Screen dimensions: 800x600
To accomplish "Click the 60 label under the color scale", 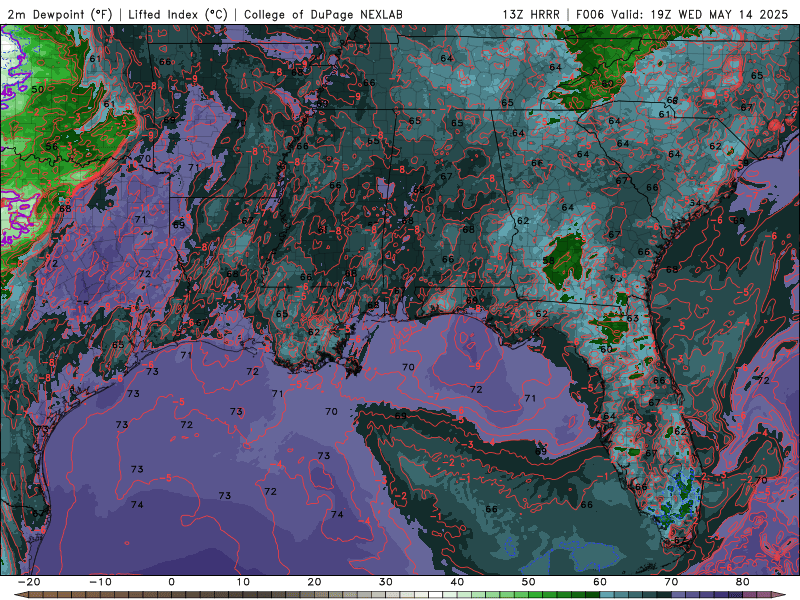I will [600, 582].
